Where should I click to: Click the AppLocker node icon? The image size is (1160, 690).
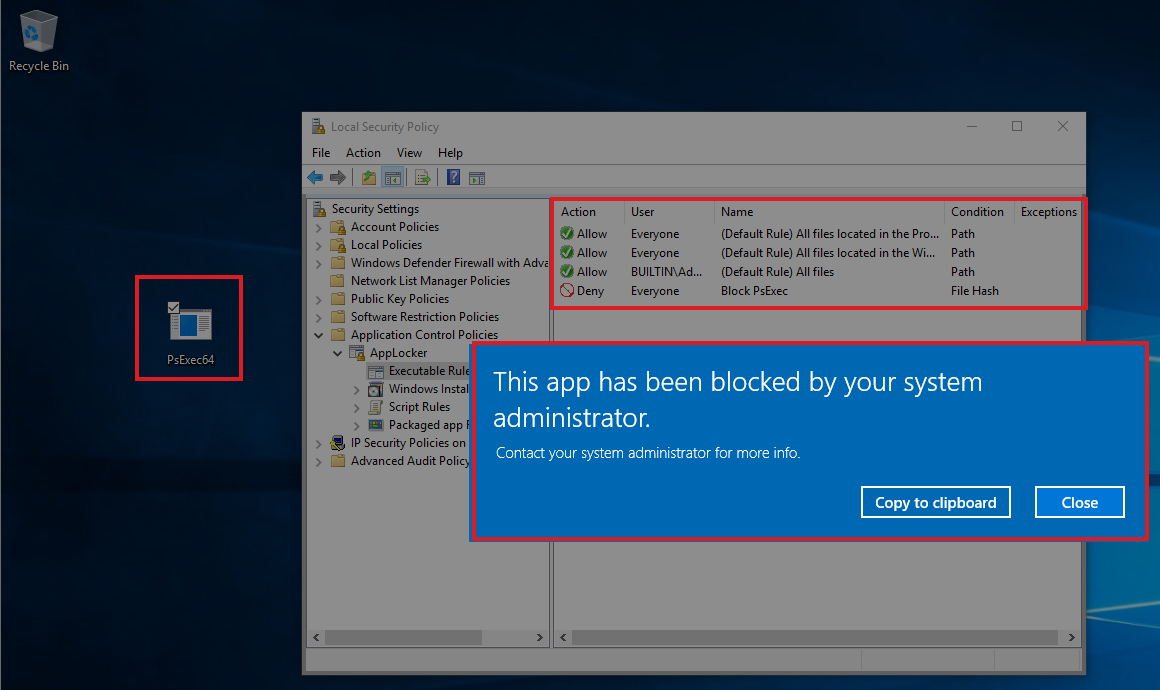pos(357,353)
